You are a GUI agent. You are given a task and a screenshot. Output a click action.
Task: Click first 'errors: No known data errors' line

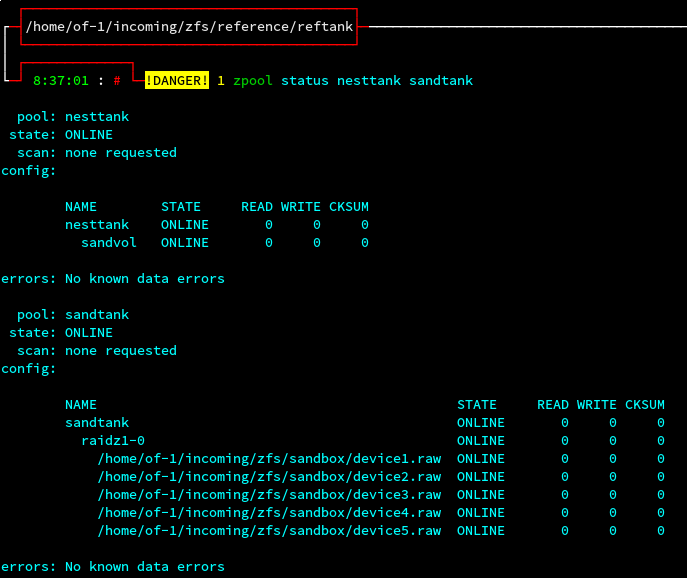coord(113,279)
